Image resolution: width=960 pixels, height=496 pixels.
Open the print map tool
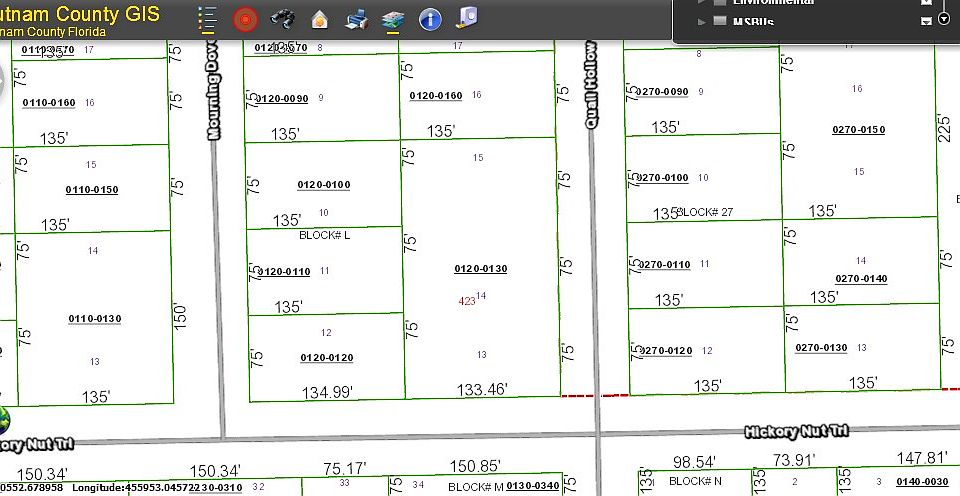coord(356,19)
